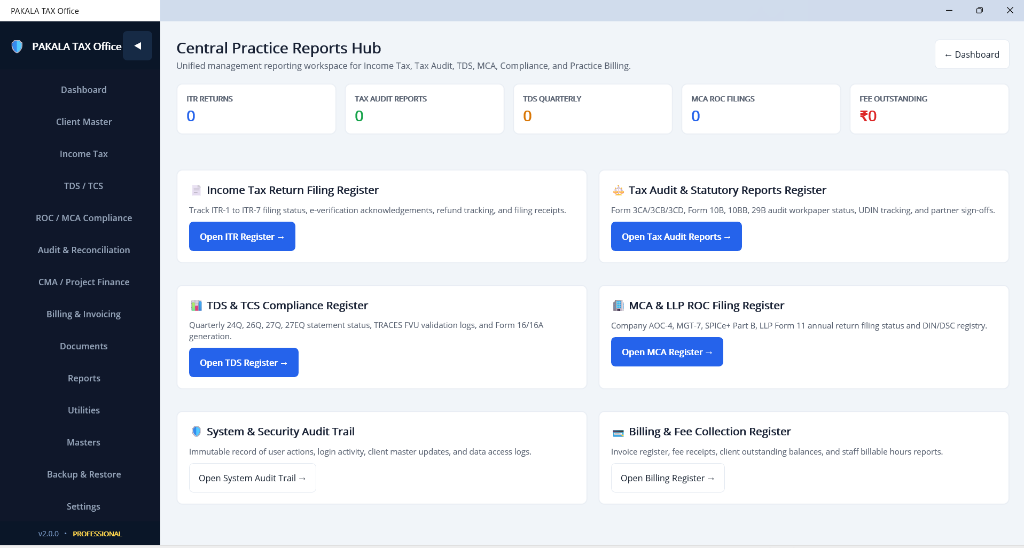Click the Central Practice Reports Hub heading
Image resolution: width=1024 pixels, height=548 pixels.
pos(279,48)
